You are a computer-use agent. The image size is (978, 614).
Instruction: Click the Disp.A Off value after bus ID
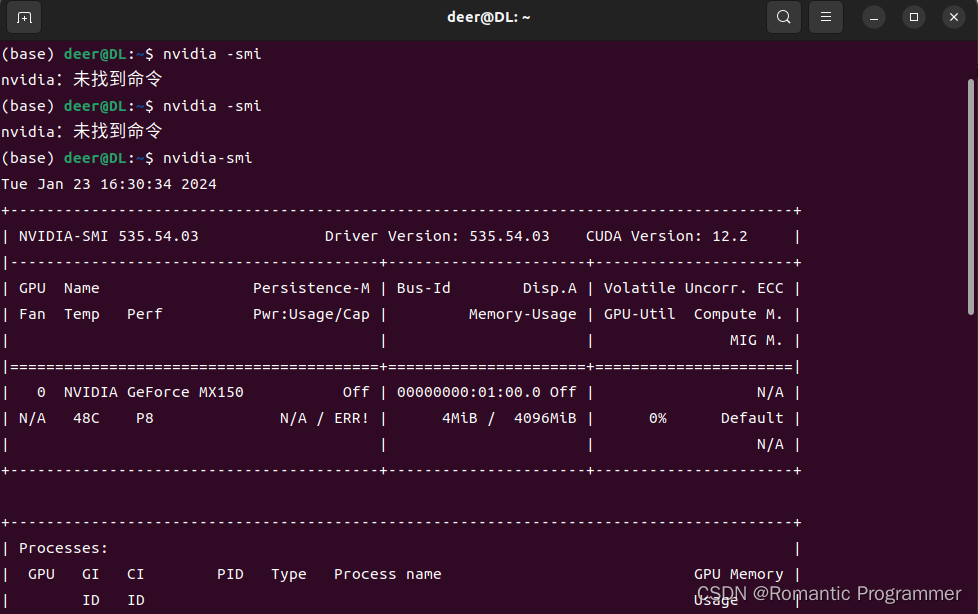pos(563,392)
